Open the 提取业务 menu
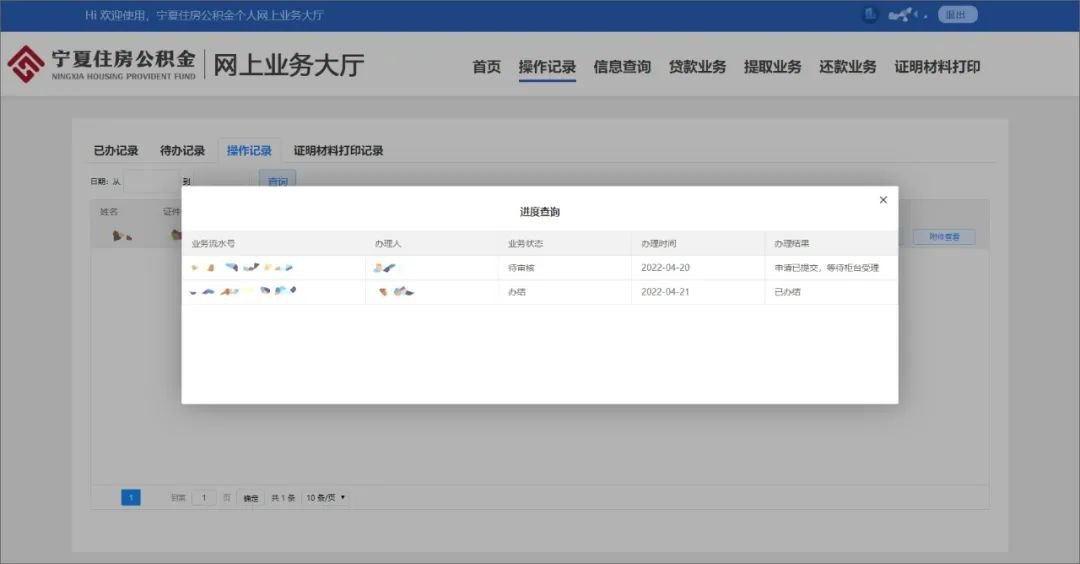1080x564 pixels. [773, 67]
